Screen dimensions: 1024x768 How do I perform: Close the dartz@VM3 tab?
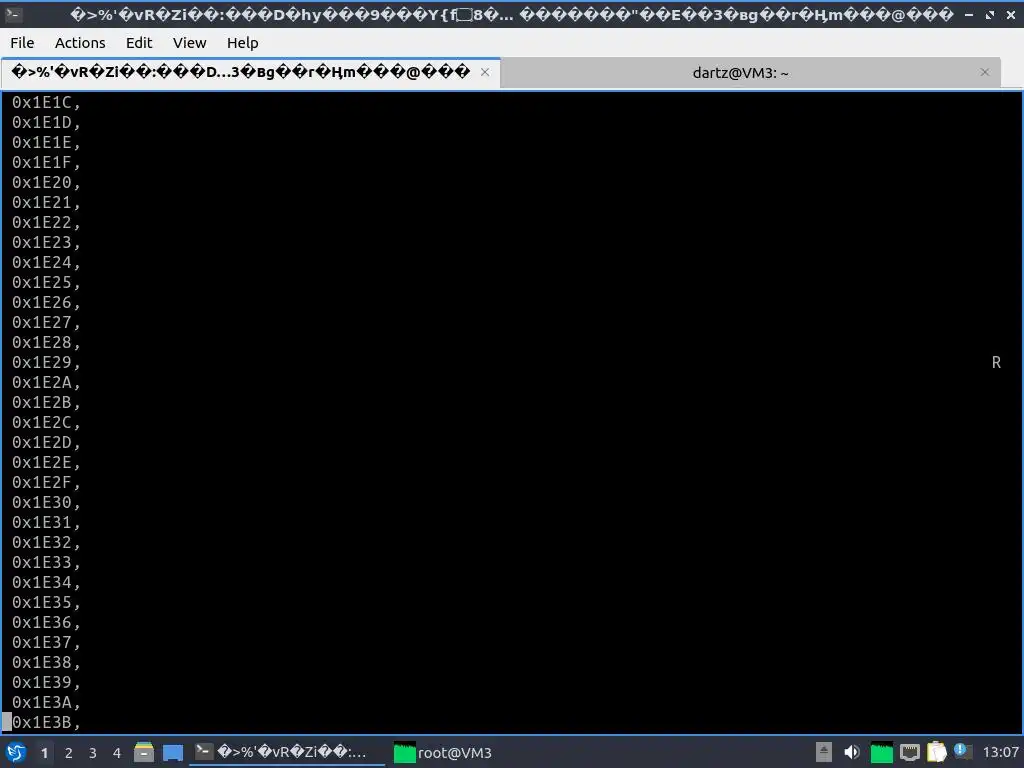point(985,72)
